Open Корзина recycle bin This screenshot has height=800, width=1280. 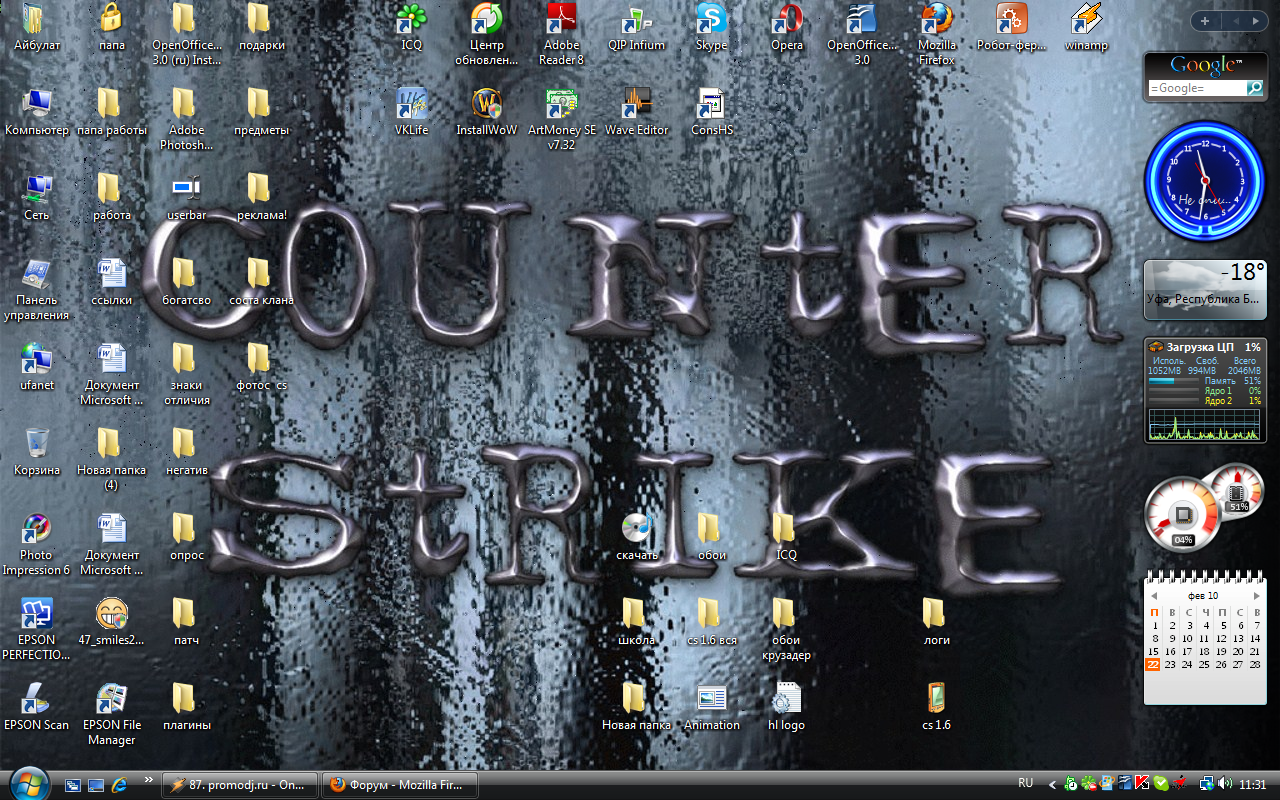36,443
